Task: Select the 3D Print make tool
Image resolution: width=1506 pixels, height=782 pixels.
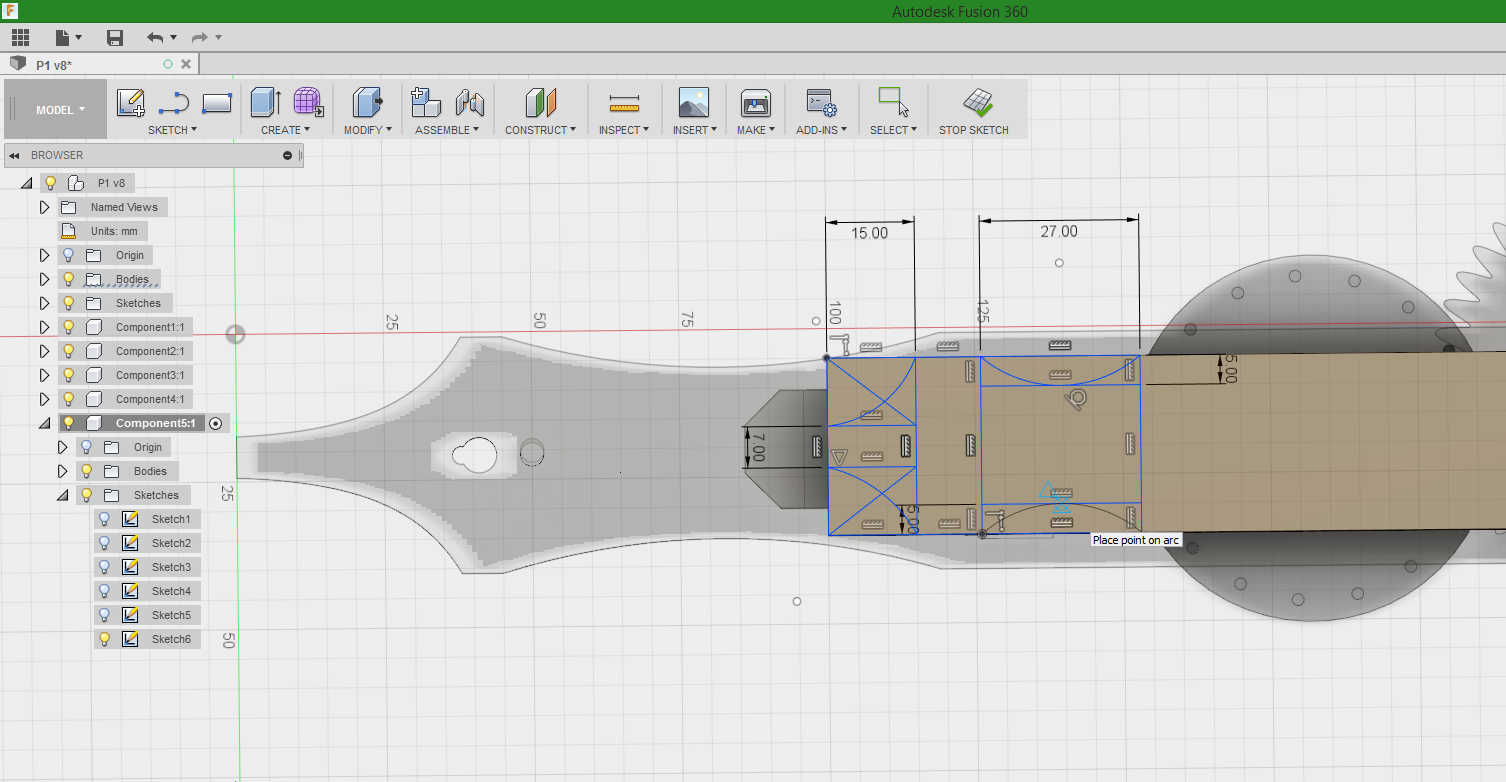Action: pos(755,102)
